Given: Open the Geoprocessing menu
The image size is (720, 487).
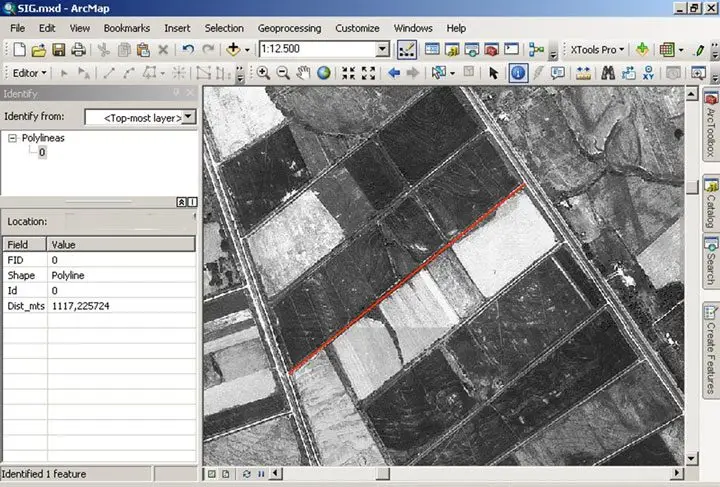Looking at the screenshot, I should (x=289, y=28).
